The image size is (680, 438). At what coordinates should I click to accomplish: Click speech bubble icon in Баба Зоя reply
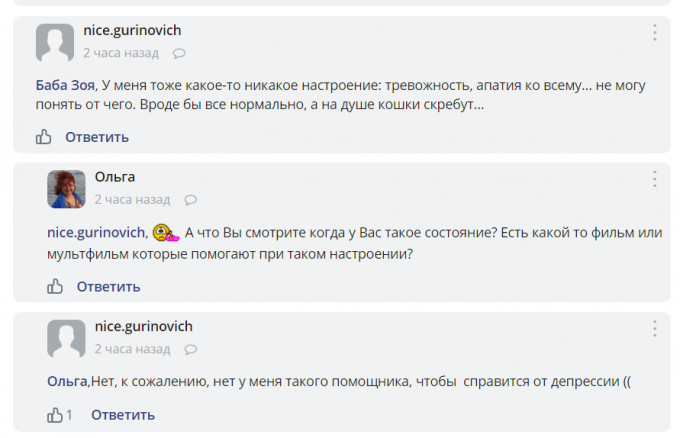[179, 53]
